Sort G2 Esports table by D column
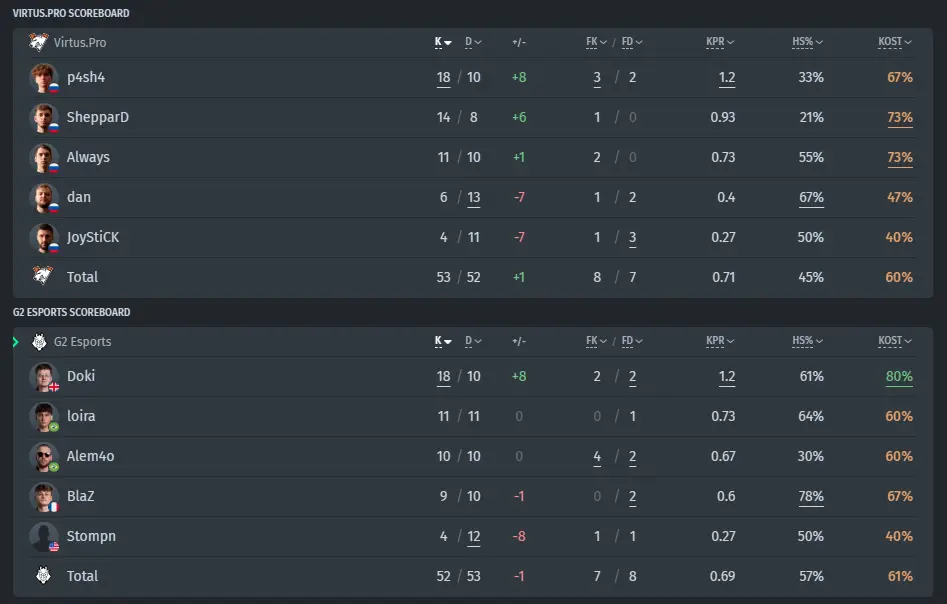This screenshot has width=947, height=604. point(473,341)
